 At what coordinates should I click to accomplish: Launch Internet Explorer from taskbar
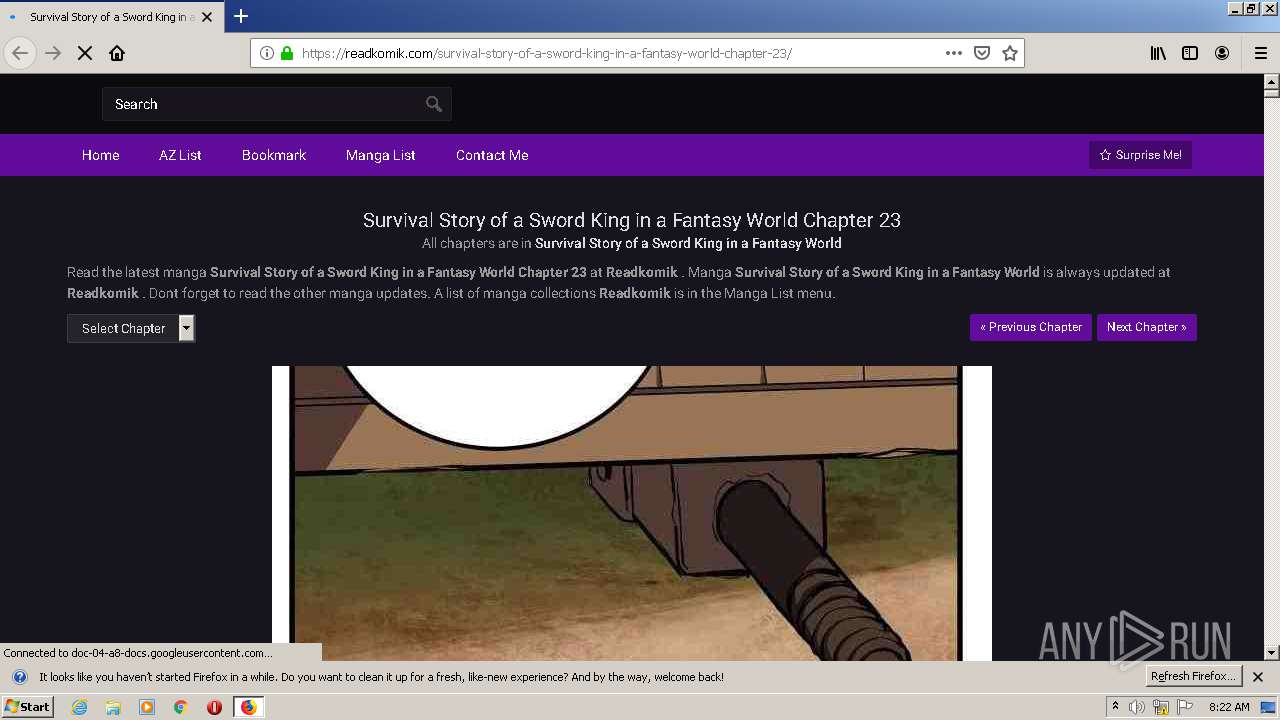(x=79, y=707)
